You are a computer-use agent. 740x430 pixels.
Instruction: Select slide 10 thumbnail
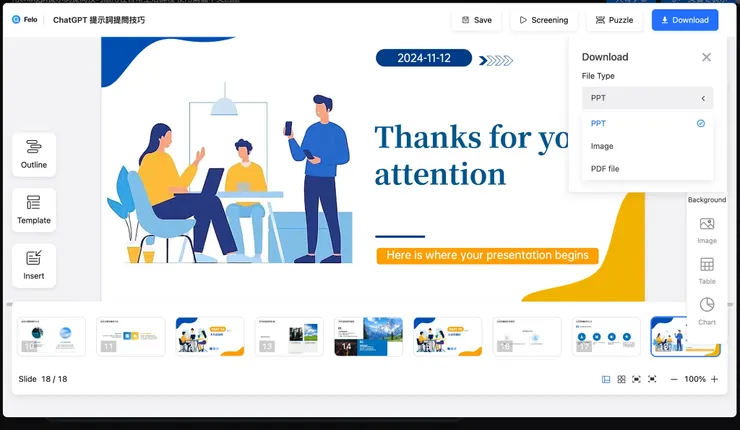coord(51,337)
